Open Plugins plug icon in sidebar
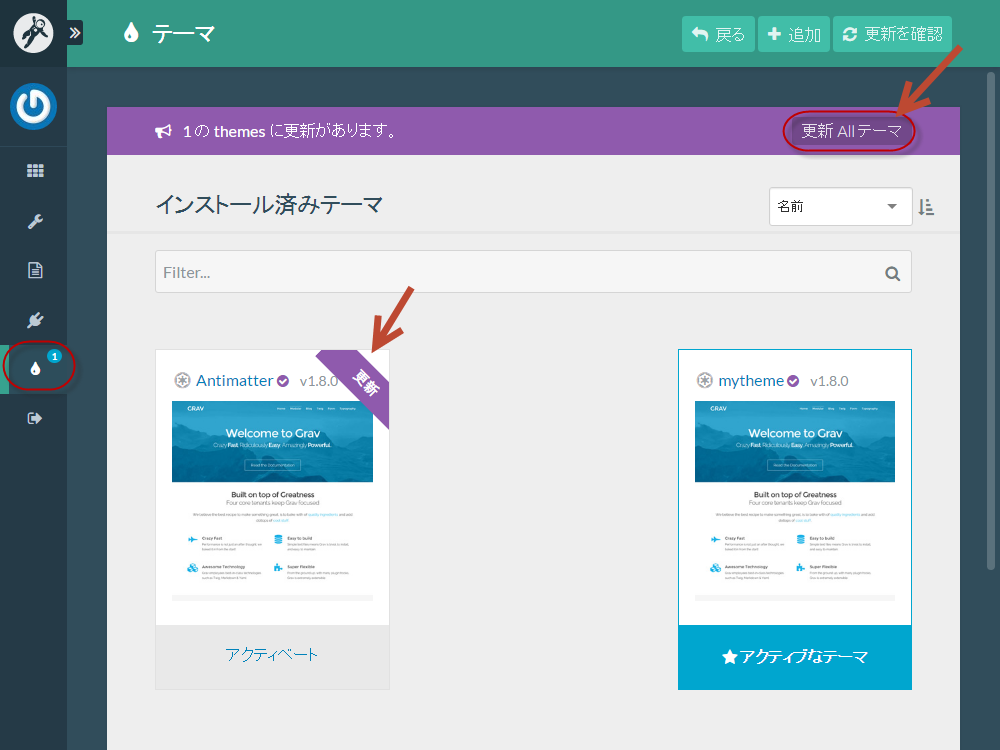The width and height of the screenshot is (1000, 750). tap(35, 320)
